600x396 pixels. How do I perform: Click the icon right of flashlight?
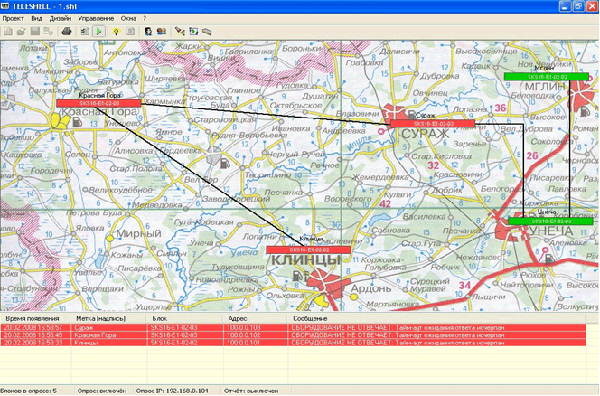[x=194, y=31]
